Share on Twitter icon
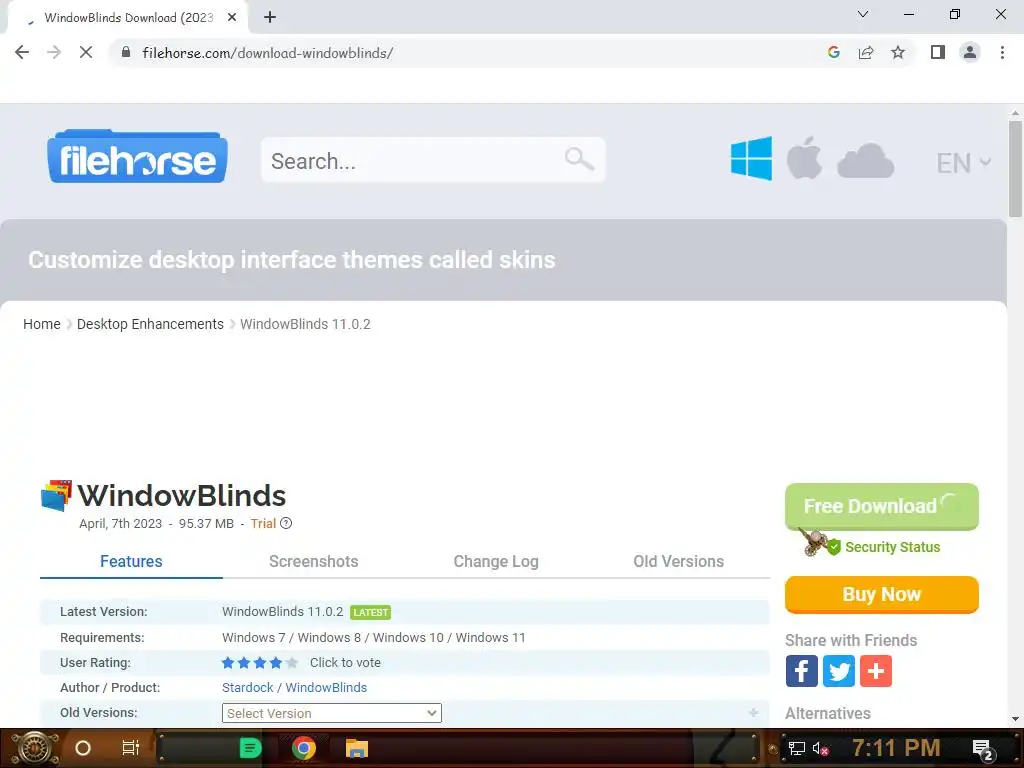The height and width of the screenshot is (768, 1024). [839, 671]
